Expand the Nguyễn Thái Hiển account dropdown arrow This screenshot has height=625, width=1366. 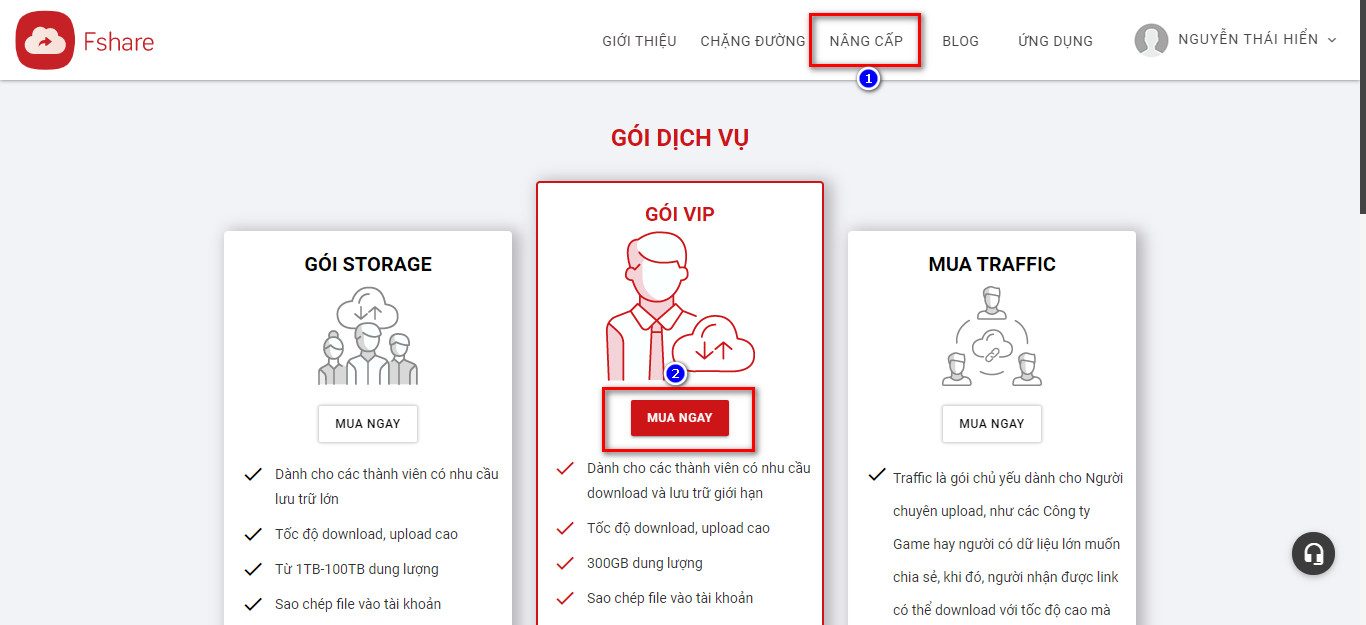pyautogui.click(x=1331, y=40)
